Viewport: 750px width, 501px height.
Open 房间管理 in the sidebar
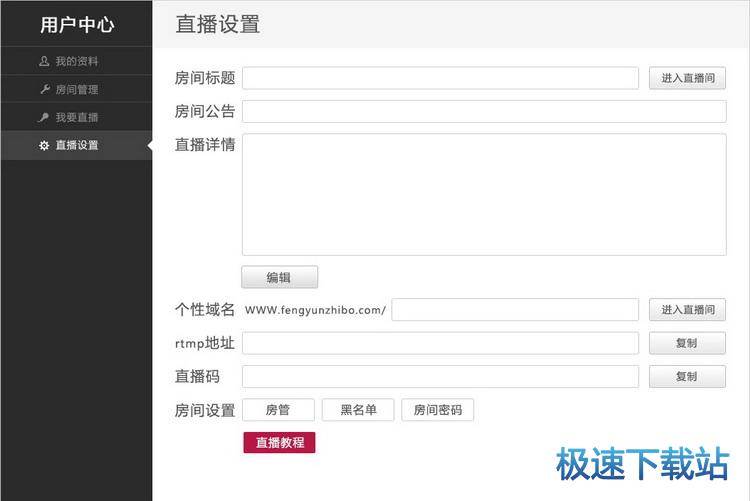click(x=77, y=89)
